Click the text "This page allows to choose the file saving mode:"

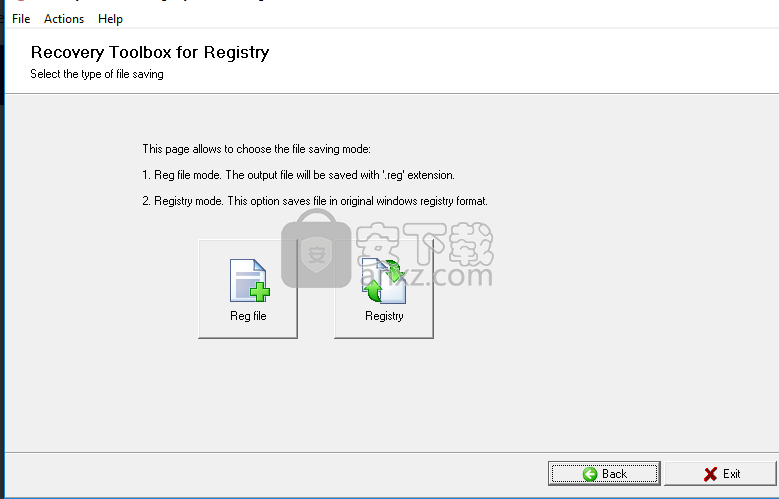tap(256, 149)
